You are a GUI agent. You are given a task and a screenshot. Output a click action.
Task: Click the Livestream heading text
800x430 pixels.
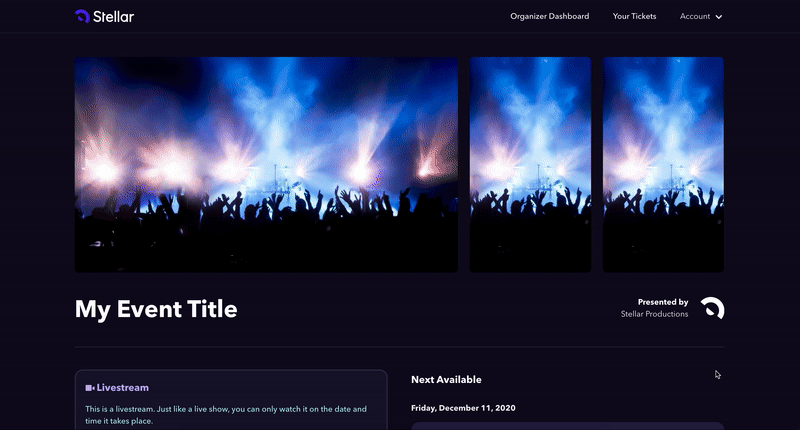[122, 388]
